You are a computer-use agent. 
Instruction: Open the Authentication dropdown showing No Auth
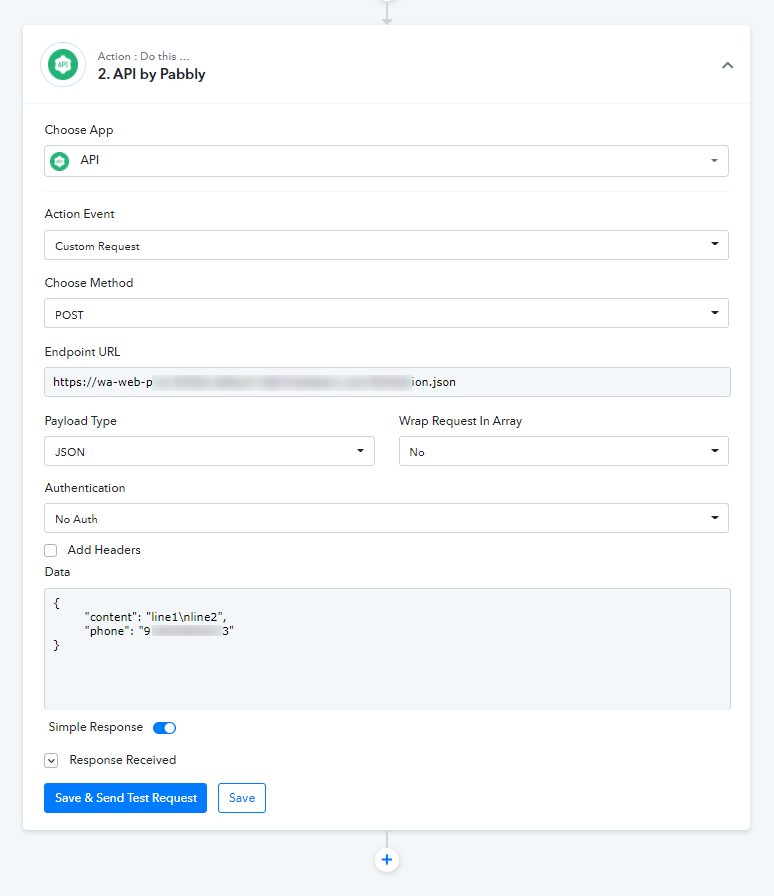point(386,518)
